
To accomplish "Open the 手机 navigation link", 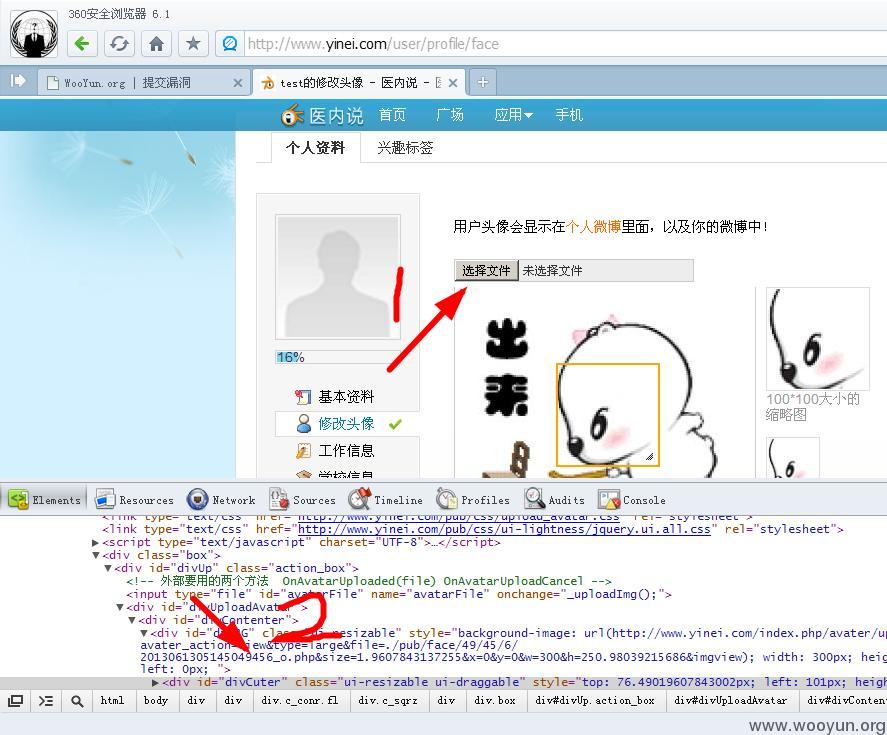I will point(569,115).
